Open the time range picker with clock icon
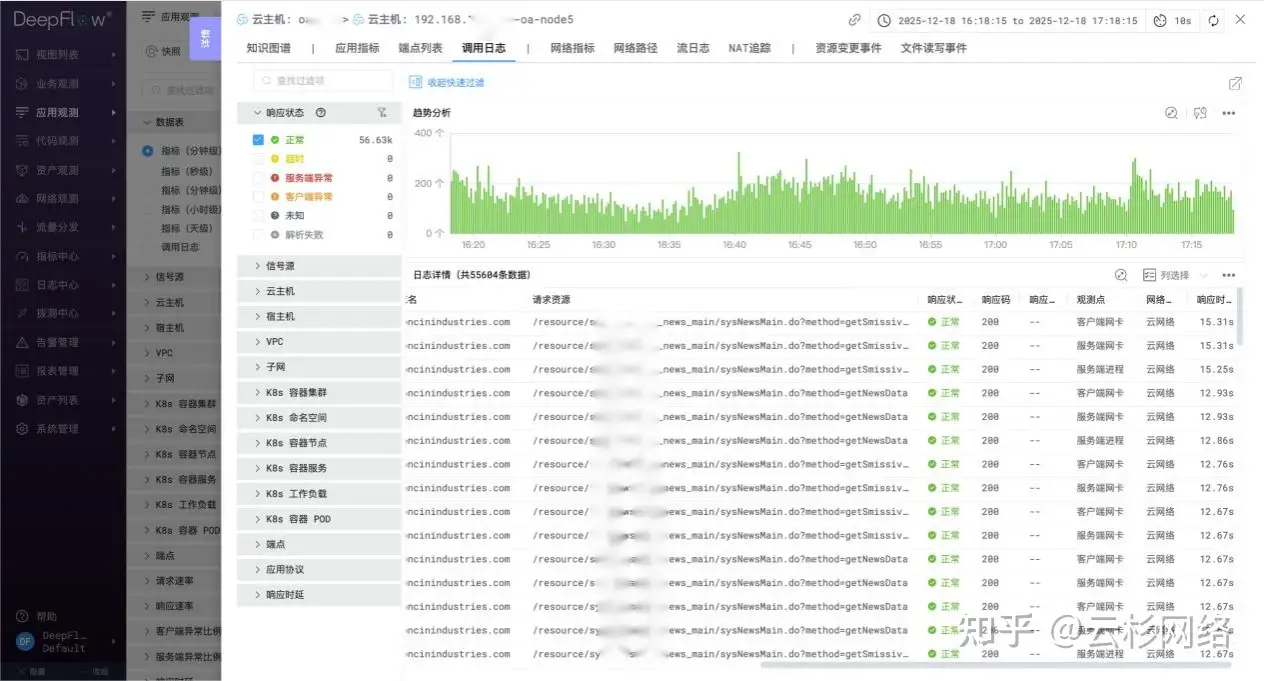This screenshot has height=681, width=1264. click(x=1008, y=20)
